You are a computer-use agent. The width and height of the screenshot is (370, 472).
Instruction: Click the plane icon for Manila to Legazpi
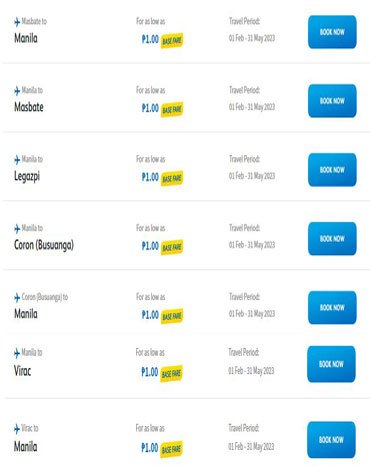[x=17, y=160]
